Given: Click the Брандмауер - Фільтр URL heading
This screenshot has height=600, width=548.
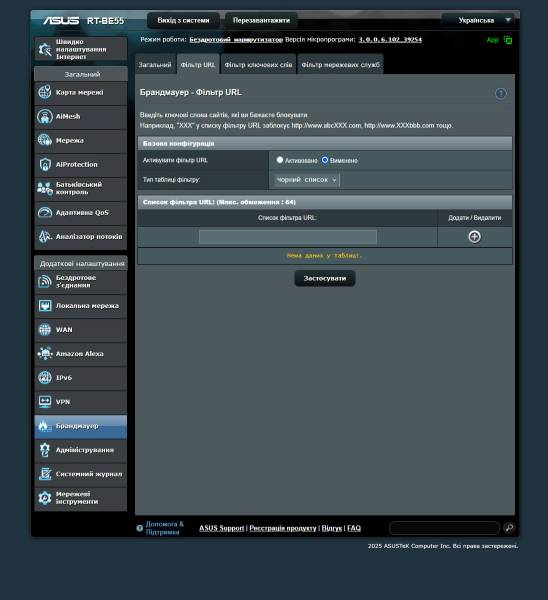Looking at the screenshot, I should point(191,92).
